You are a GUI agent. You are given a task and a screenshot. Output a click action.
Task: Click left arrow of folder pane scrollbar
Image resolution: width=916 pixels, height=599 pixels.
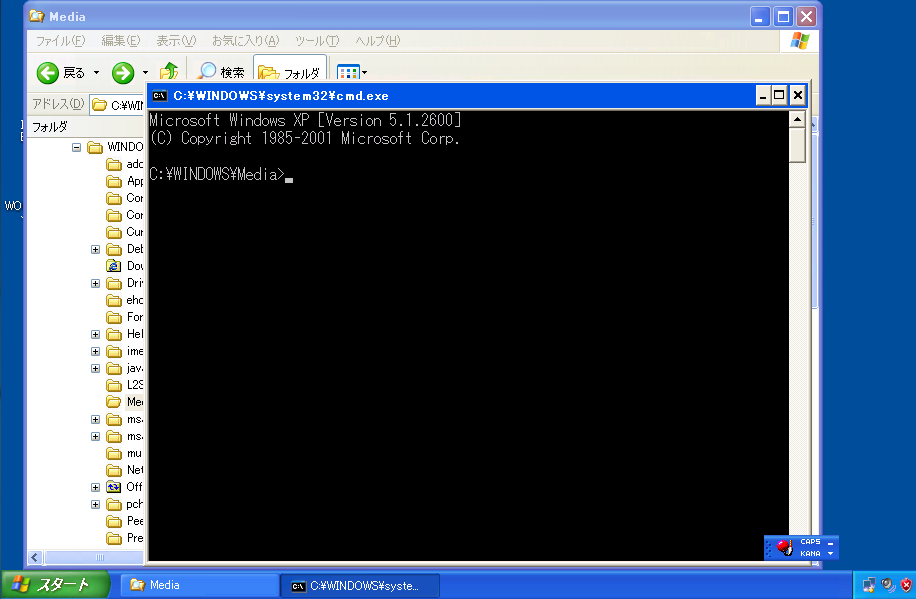(35, 558)
